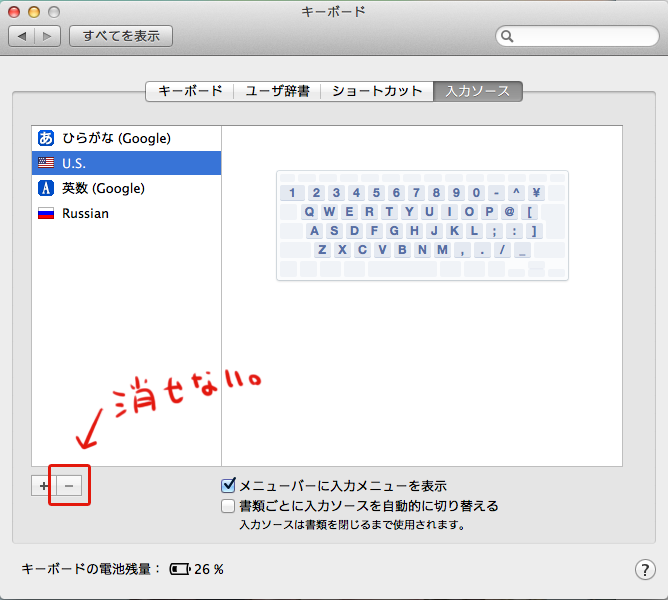Open help with the question mark button
The image size is (668, 600).
tap(645, 569)
